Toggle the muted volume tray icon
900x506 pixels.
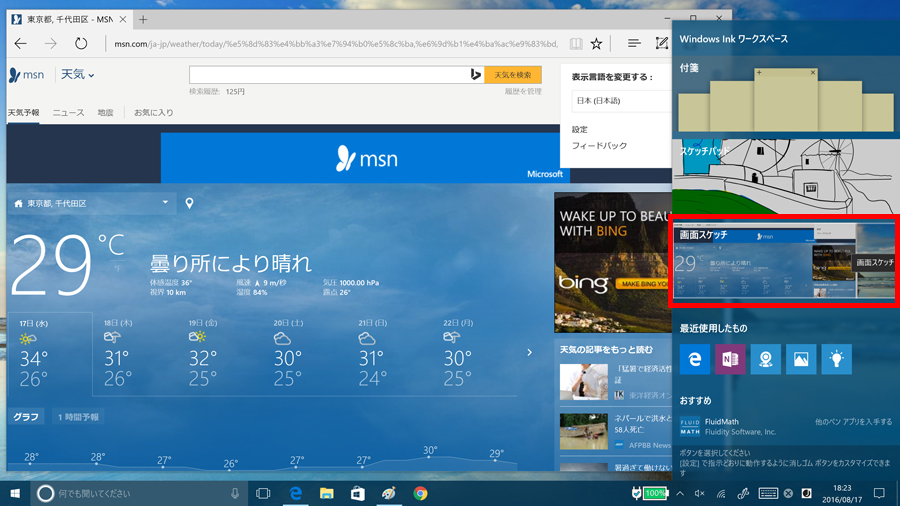(x=700, y=493)
